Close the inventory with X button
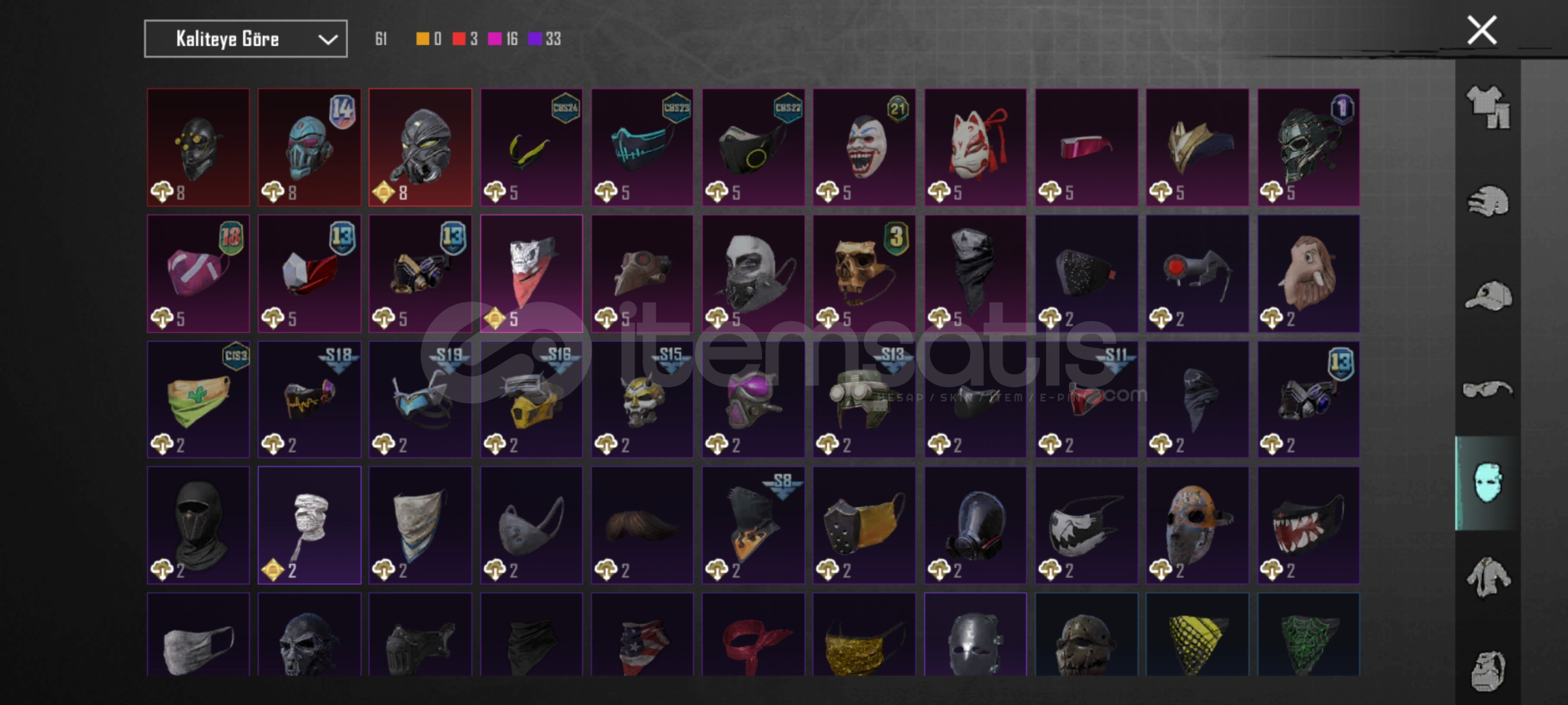The height and width of the screenshot is (705, 1568). click(x=1482, y=30)
